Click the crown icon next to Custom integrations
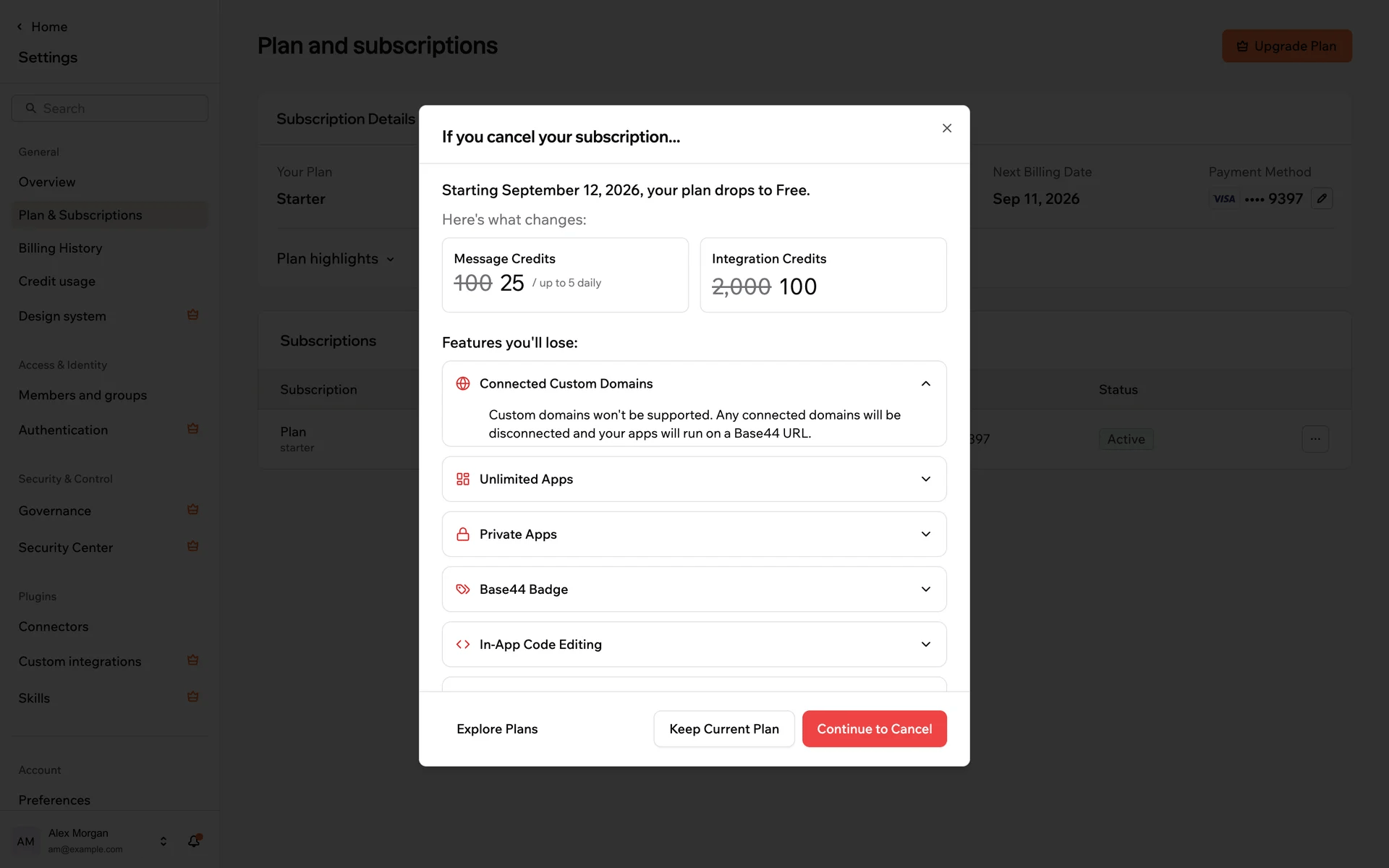The width and height of the screenshot is (1389, 868). (x=192, y=660)
